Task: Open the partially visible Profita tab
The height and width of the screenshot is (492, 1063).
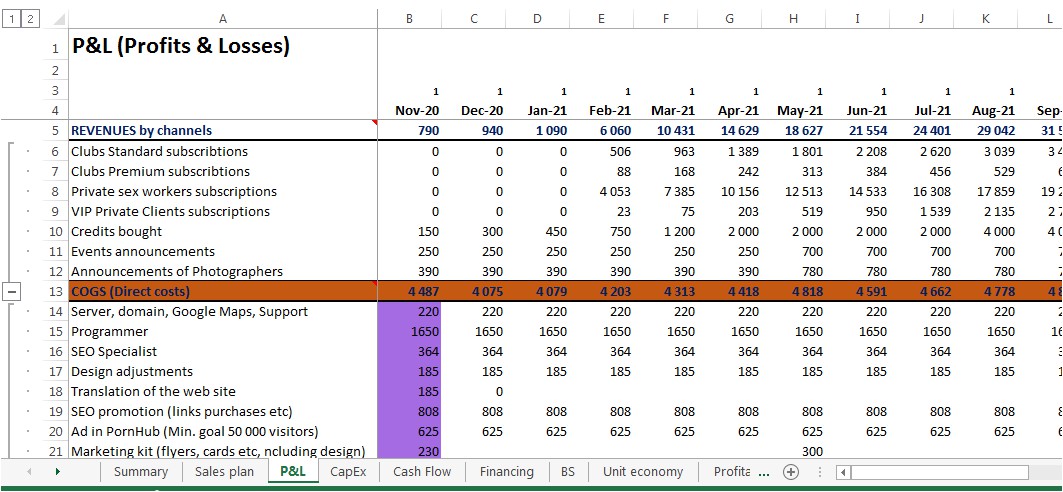Action: click(x=731, y=472)
